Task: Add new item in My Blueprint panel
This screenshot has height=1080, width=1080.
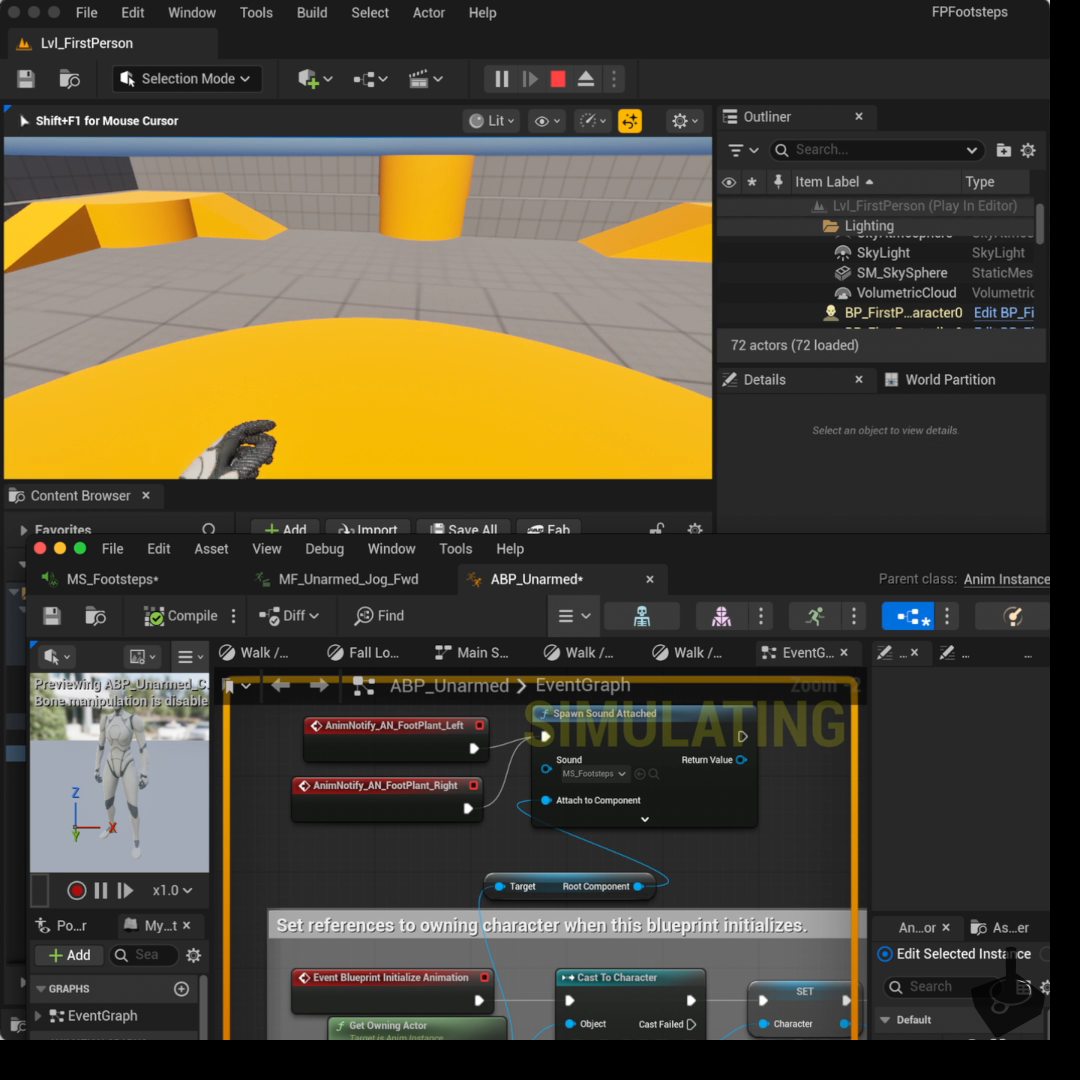Action: [x=70, y=955]
